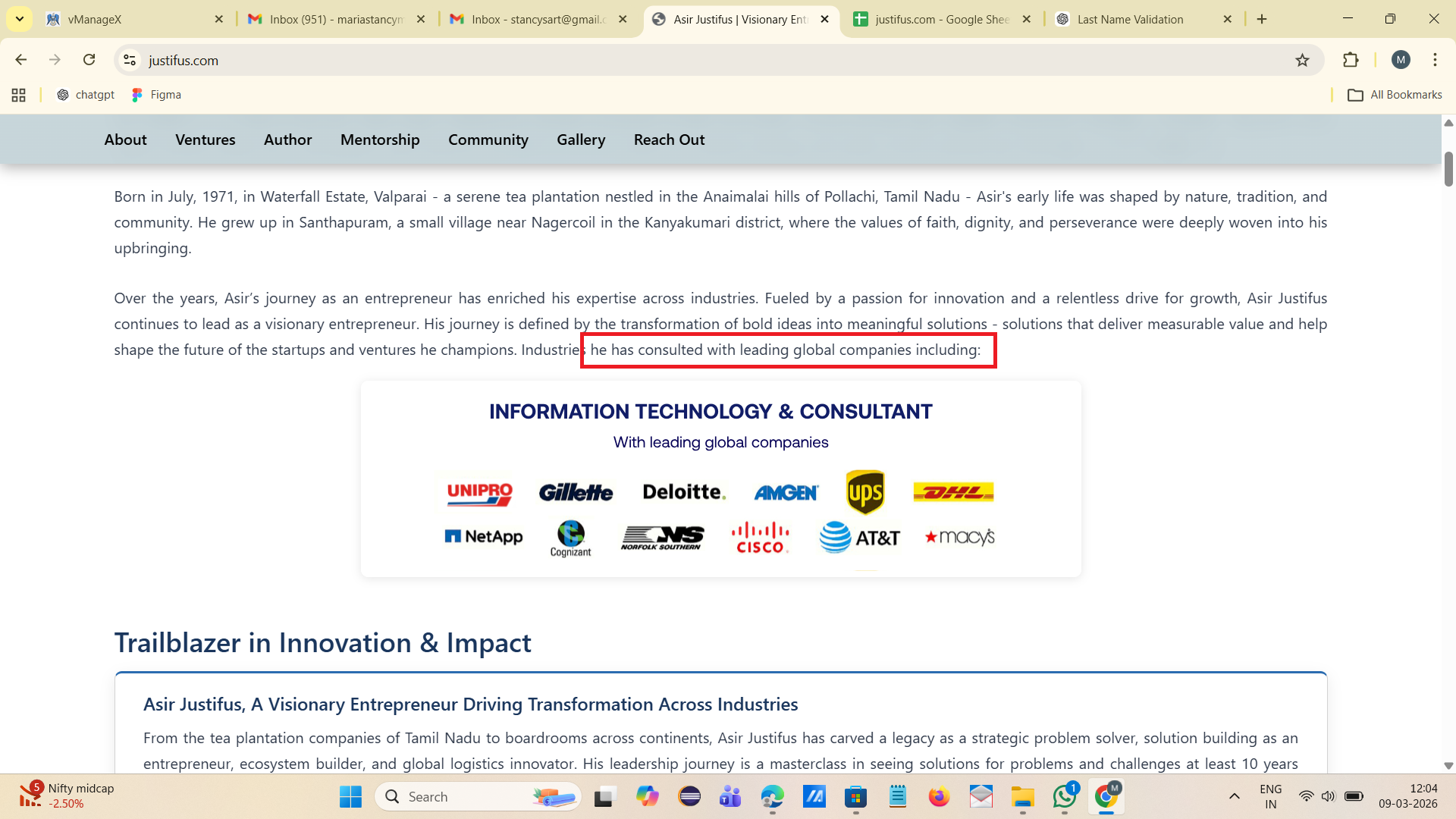Open the Chrome apps grid icon
The image size is (1456, 819).
[19, 95]
